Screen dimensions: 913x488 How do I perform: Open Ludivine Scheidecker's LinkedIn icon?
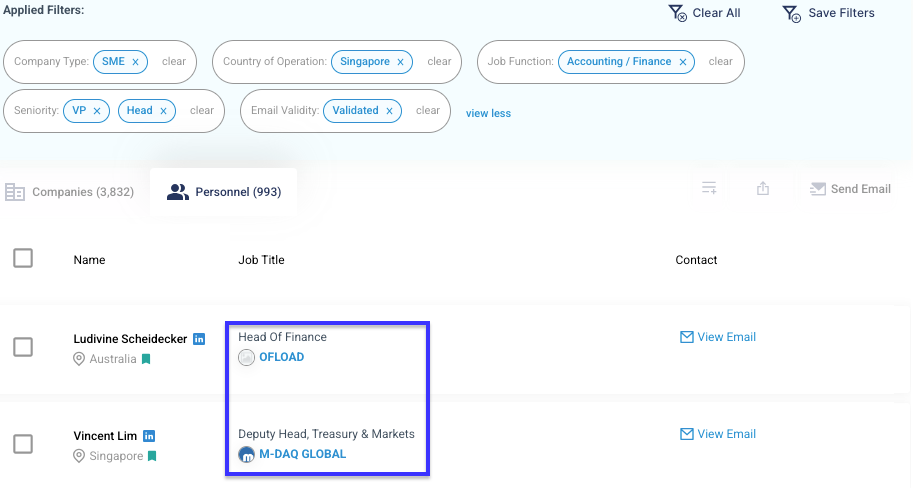(x=199, y=339)
